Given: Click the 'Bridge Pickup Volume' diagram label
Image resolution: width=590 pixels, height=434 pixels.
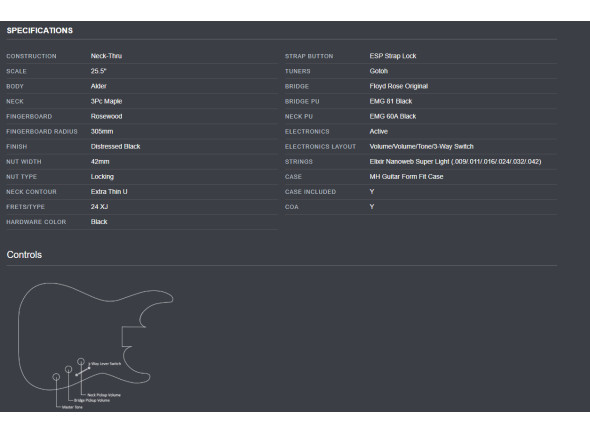Looking at the screenshot, I should pos(92,400).
